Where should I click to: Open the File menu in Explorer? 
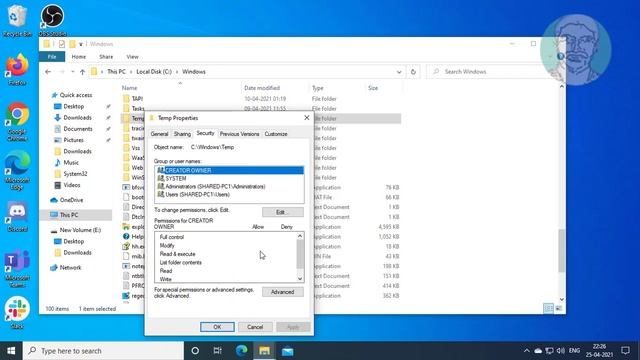pos(52,57)
